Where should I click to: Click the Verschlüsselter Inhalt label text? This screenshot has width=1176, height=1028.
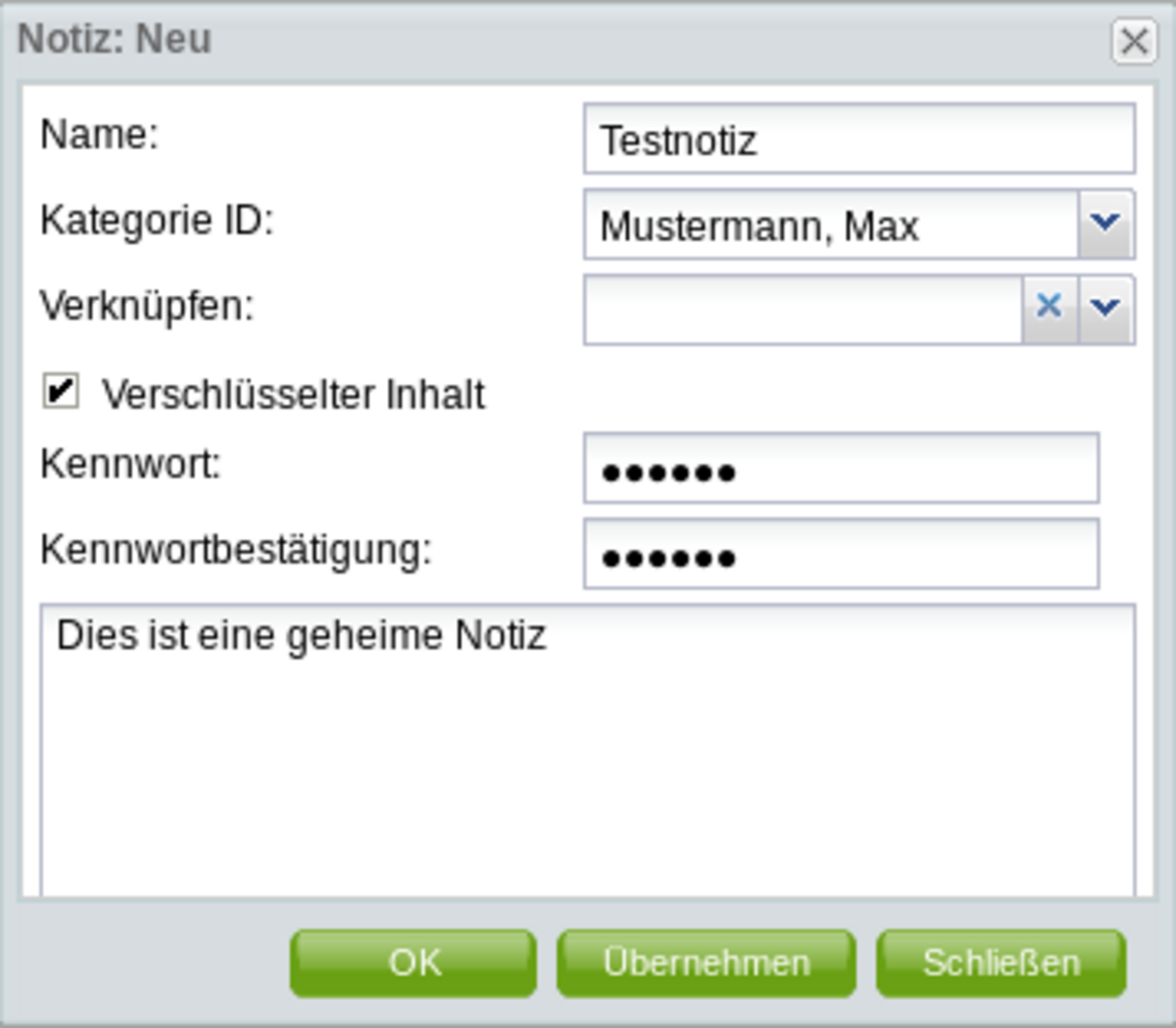(293, 395)
